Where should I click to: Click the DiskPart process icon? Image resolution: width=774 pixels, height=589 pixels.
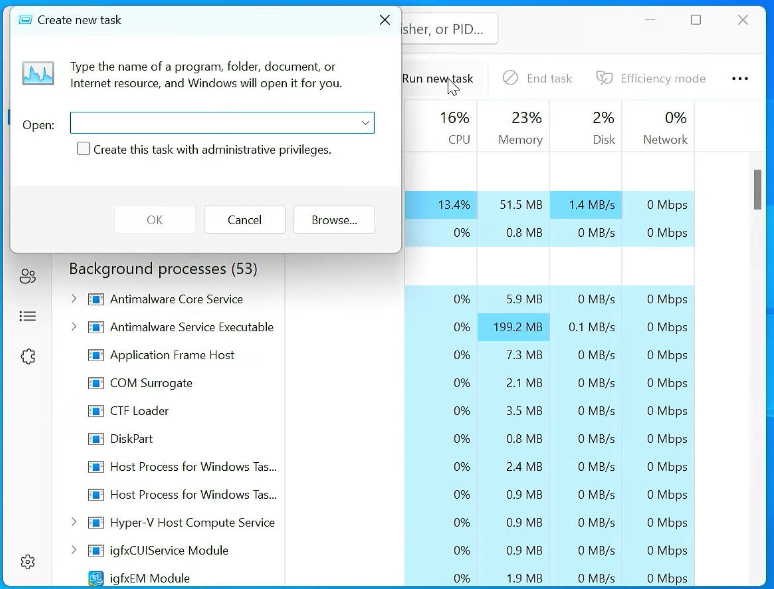pos(96,439)
